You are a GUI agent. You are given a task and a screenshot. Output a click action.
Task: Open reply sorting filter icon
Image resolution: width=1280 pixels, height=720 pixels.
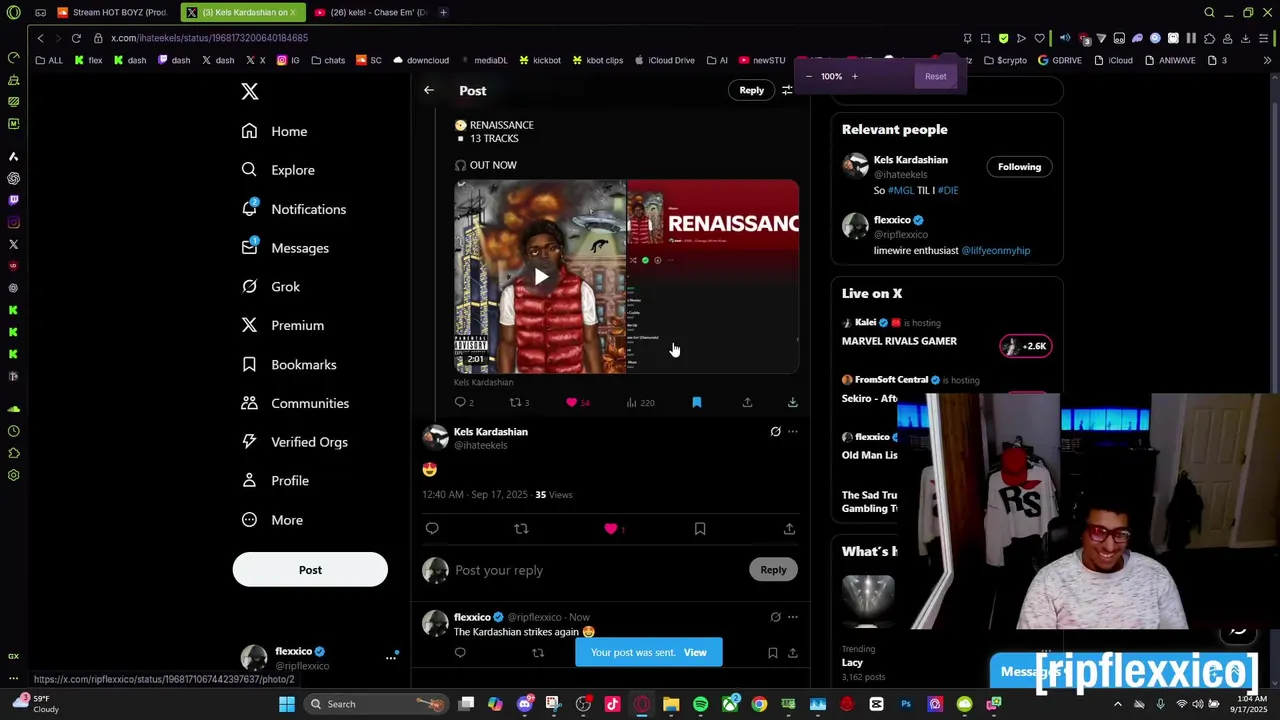(x=788, y=90)
